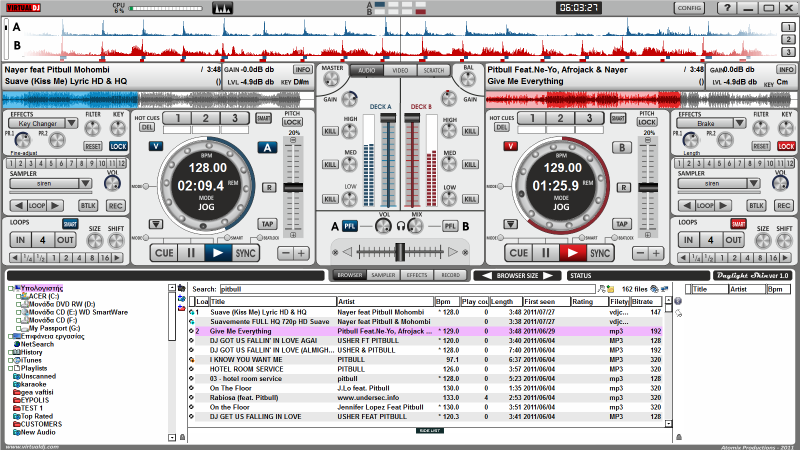Click the headphones icon in the mixer
This screenshot has width=800, height=450.
[x=401, y=226]
